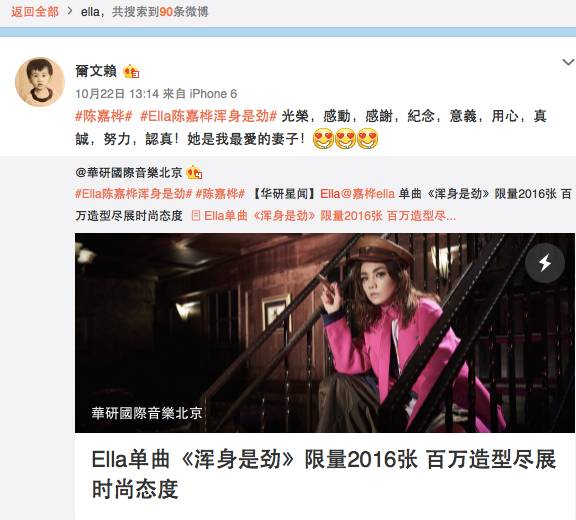Click the breadcrumb arrow after 返回全部
The width and height of the screenshot is (576, 520).
[x=70, y=12]
